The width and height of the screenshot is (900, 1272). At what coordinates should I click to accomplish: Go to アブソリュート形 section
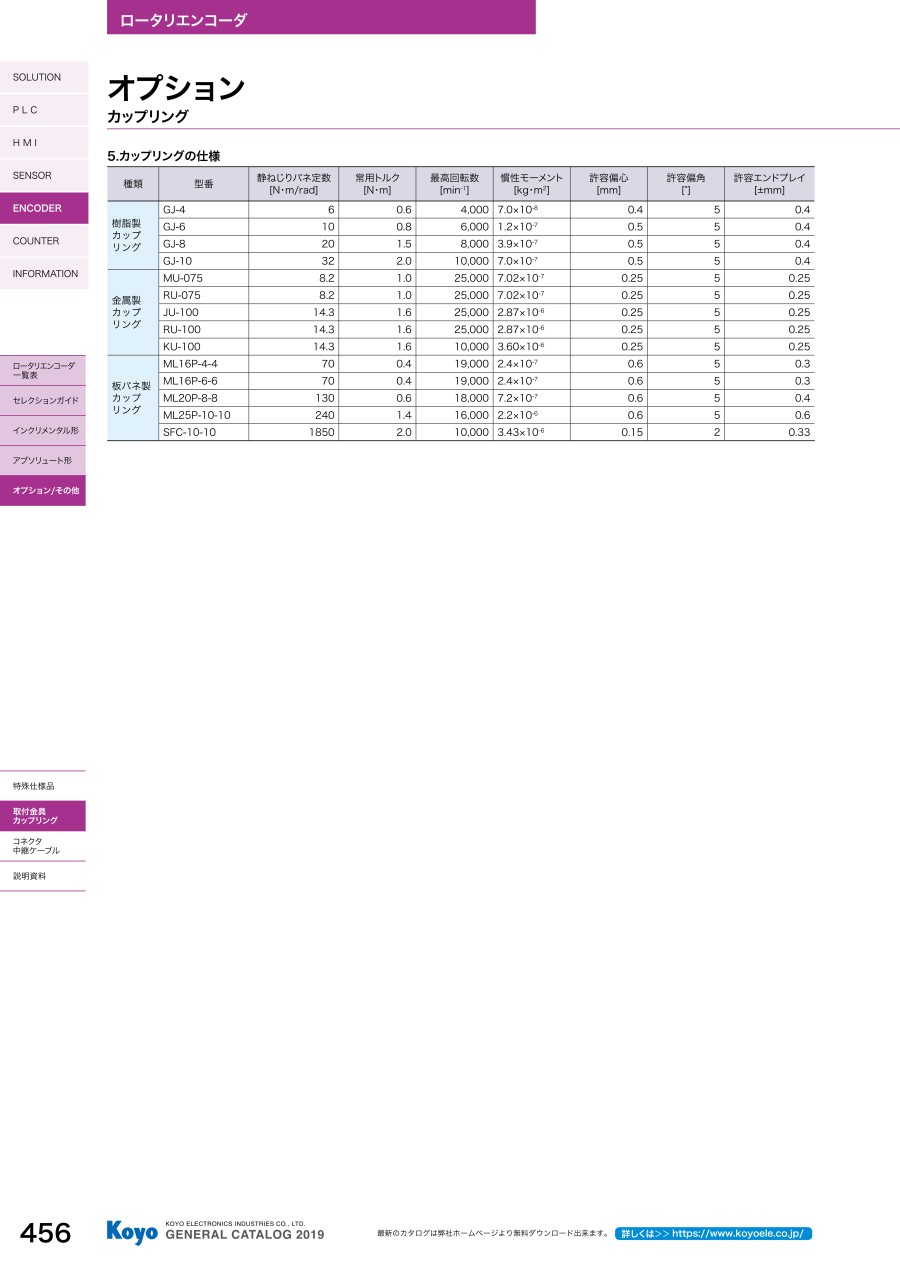43,460
